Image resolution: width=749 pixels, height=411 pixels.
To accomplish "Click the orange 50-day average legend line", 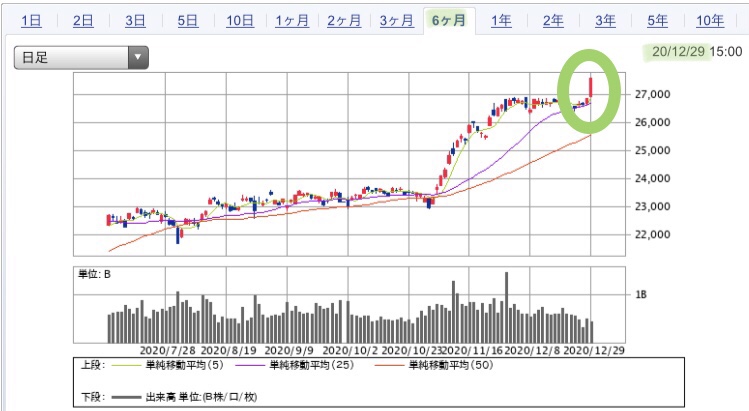I will click(x=389, y=366).
